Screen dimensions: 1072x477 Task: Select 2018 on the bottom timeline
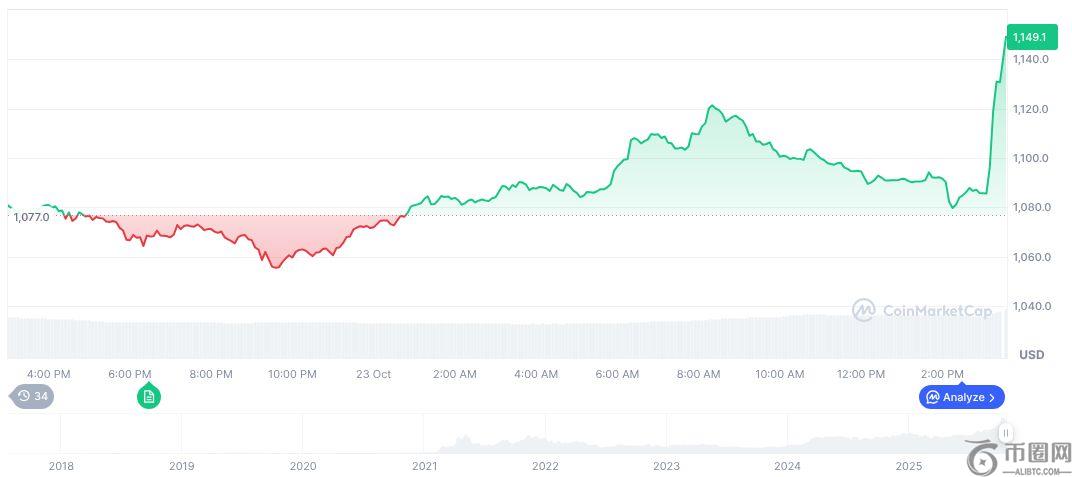pos(61,465)
